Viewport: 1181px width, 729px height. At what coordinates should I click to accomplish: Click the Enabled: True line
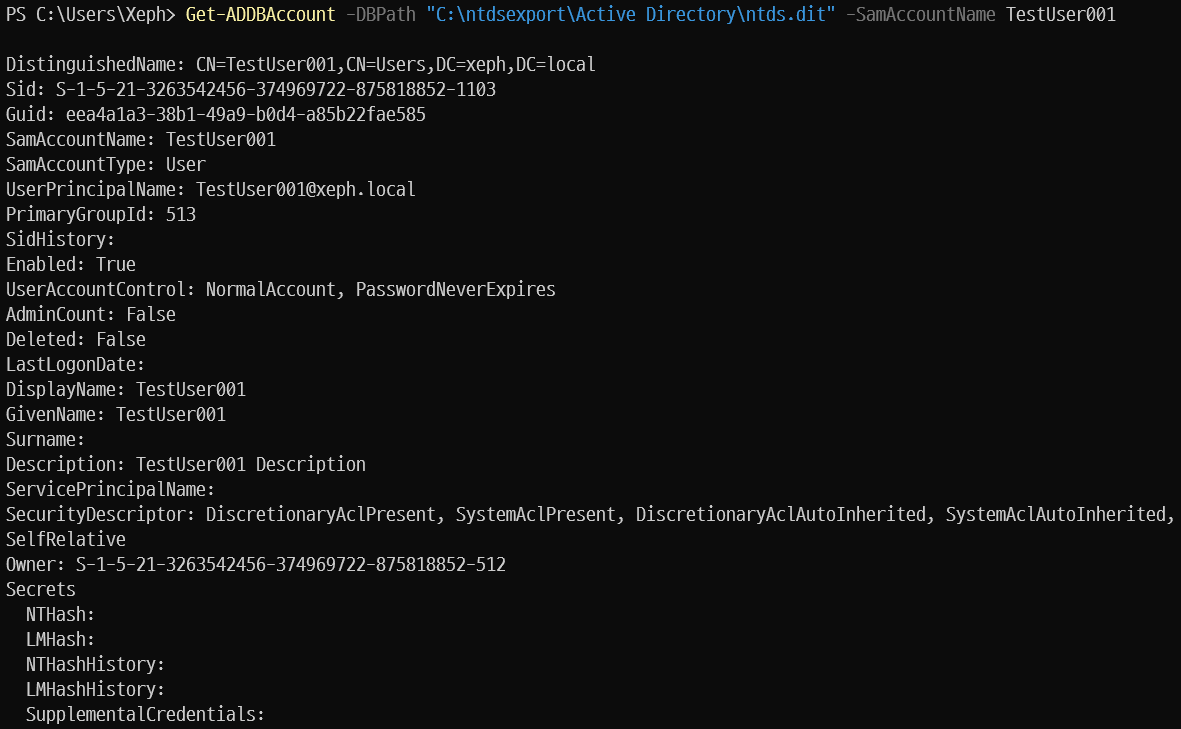click(71, 264)
